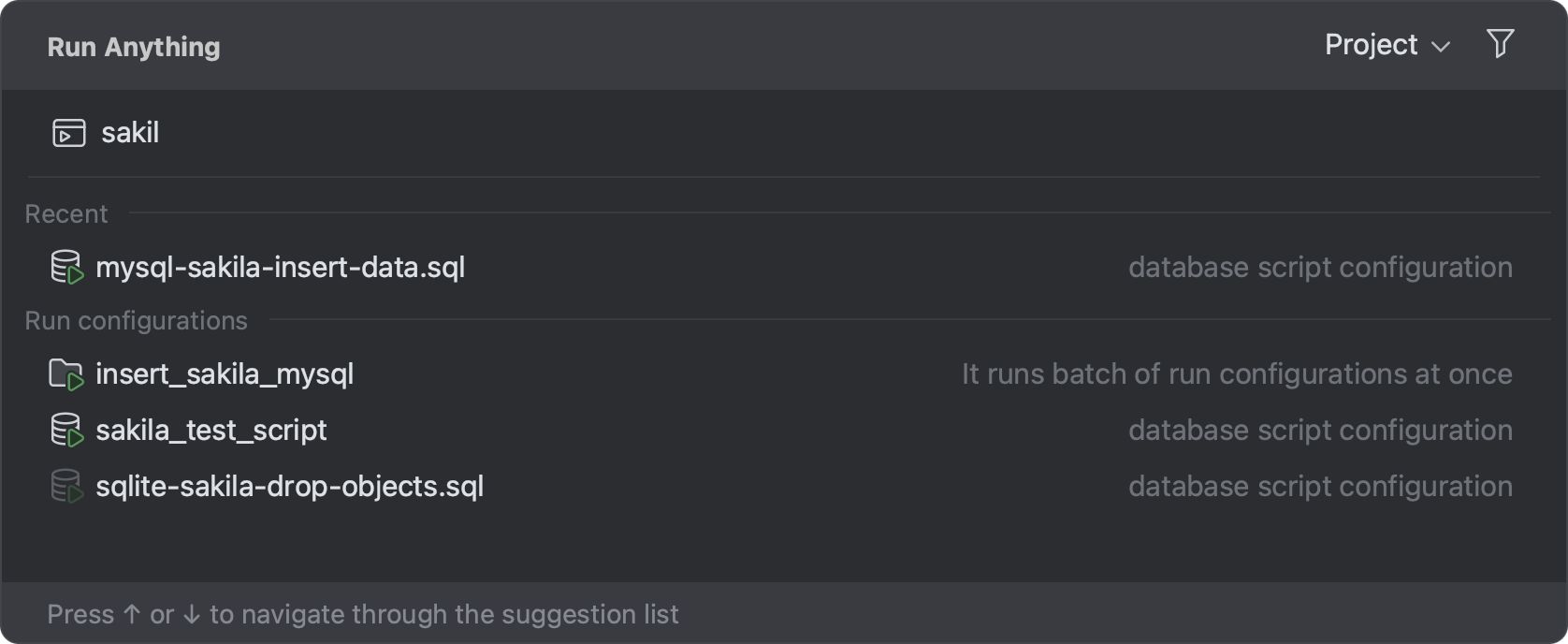Click the Run Anything title
Image resolution: width=1568 pixels, height=644 pixels.
click(132, 46)
